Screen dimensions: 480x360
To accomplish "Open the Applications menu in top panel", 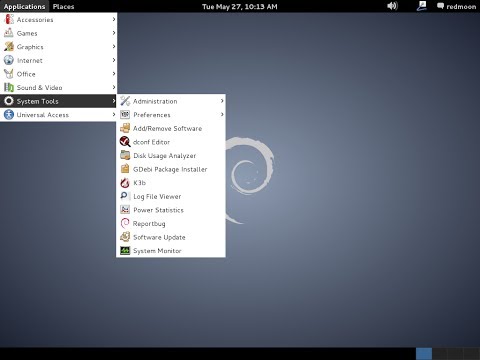I will 24,6.
